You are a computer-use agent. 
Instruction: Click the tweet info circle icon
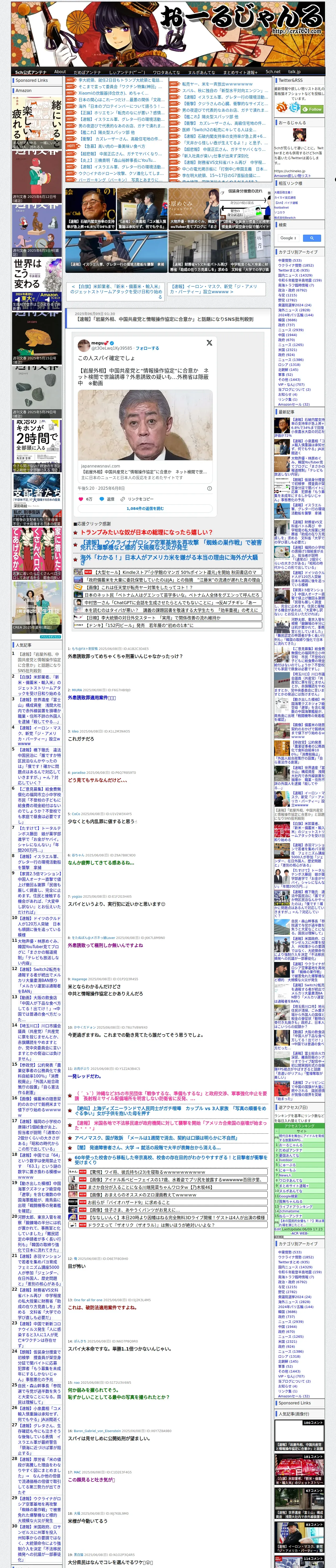click(x=209, y=488)
